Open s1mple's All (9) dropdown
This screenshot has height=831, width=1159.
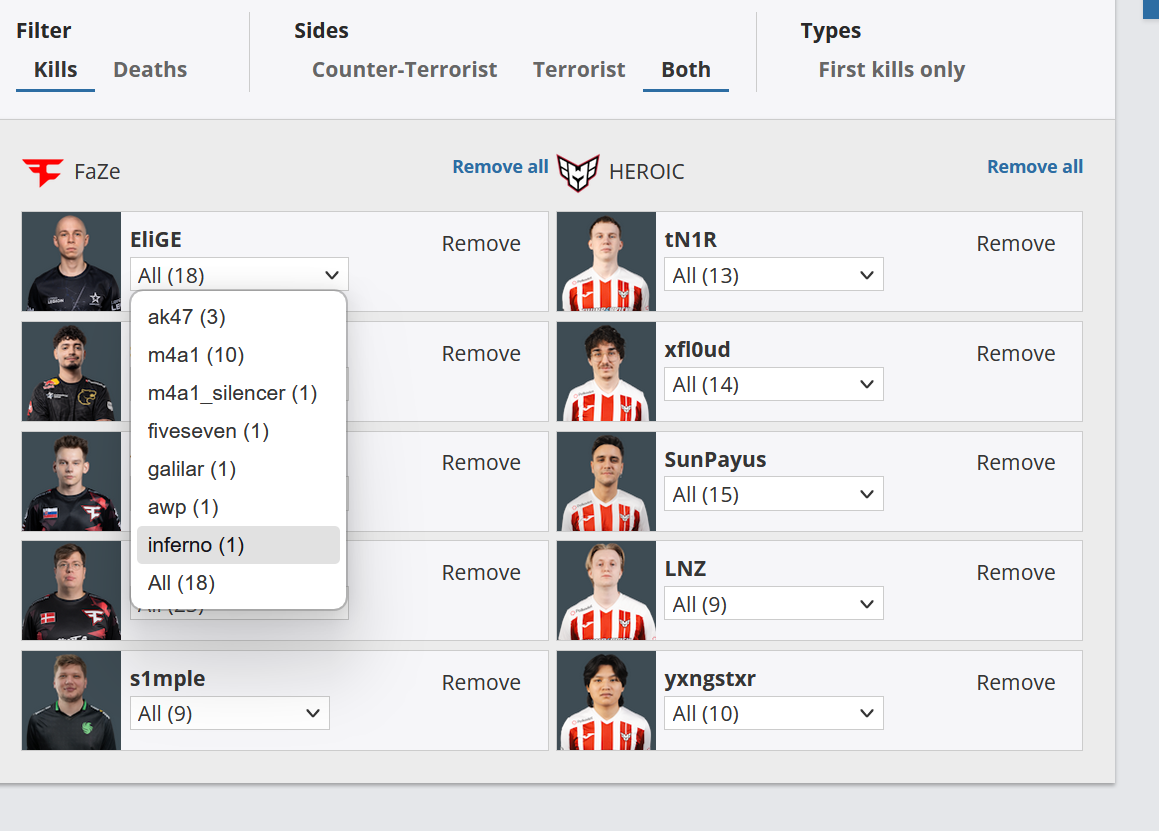pyautogui.click(x=229, y=714)
